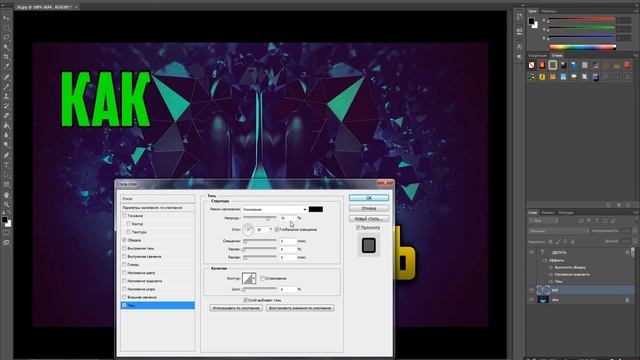Click the lock icon on Фон layer
This screenshot has width=640, height=360.
coord(627,300)
